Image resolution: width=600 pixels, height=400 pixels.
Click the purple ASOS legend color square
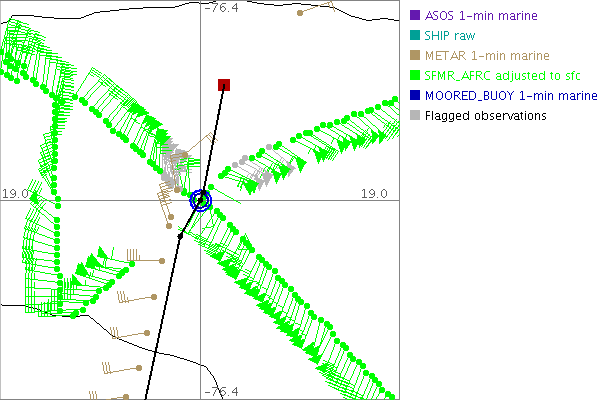point(415,16)
